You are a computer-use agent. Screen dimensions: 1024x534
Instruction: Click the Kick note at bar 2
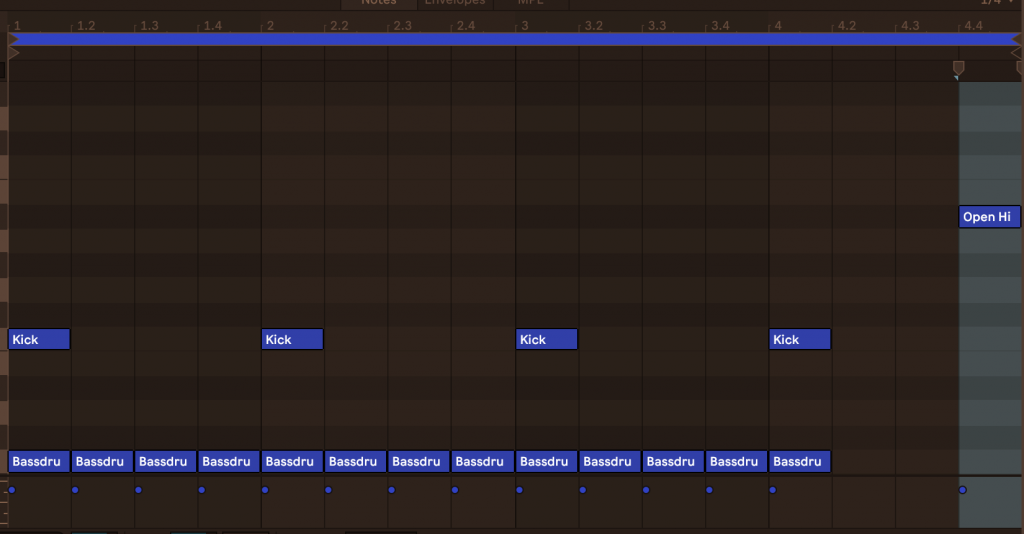point(292,340)
